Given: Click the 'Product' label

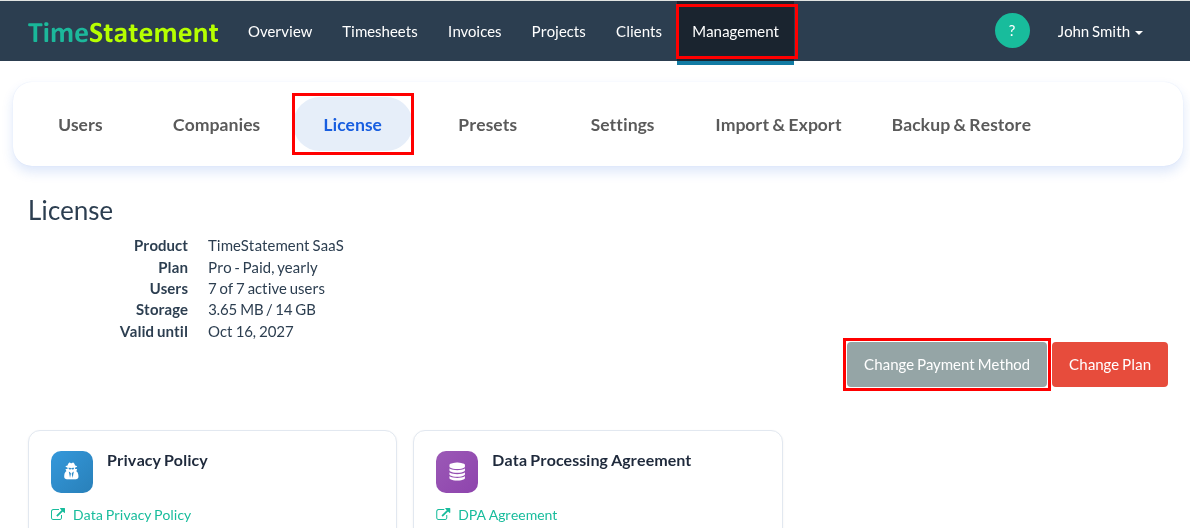Looking at the screenshot, I should click(x=161, y=246).
